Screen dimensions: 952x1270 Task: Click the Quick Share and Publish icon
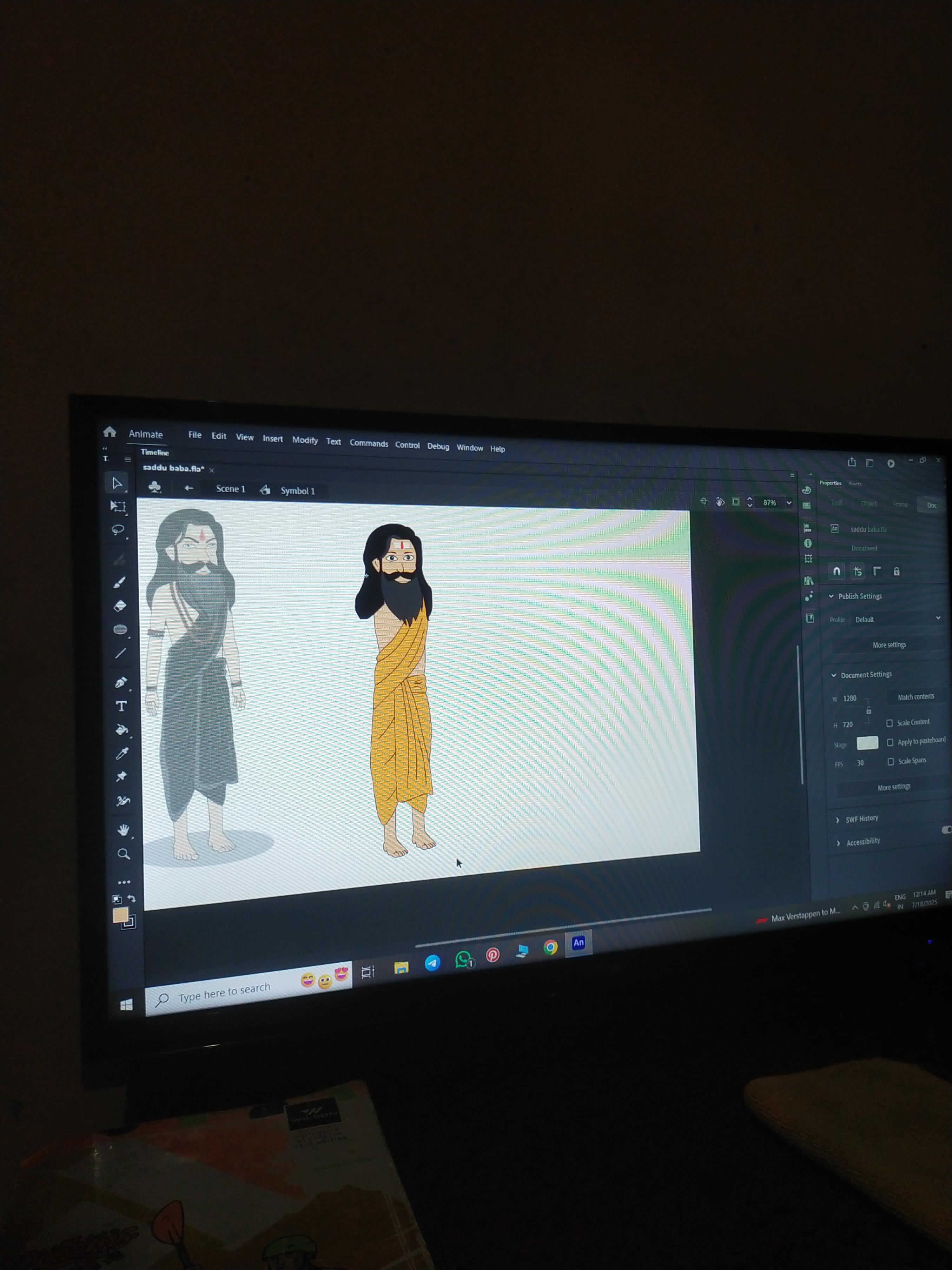[852, 462]
